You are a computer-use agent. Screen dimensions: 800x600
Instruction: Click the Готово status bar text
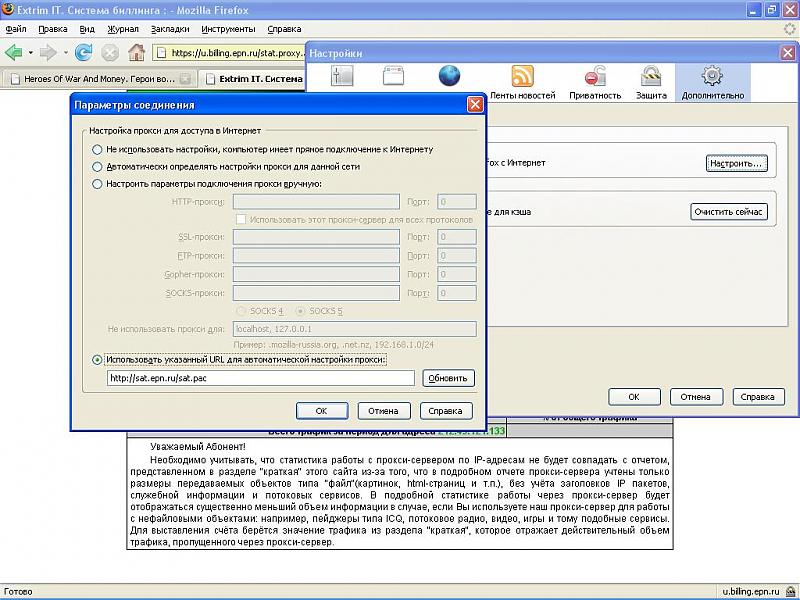[x=18, y=592]
